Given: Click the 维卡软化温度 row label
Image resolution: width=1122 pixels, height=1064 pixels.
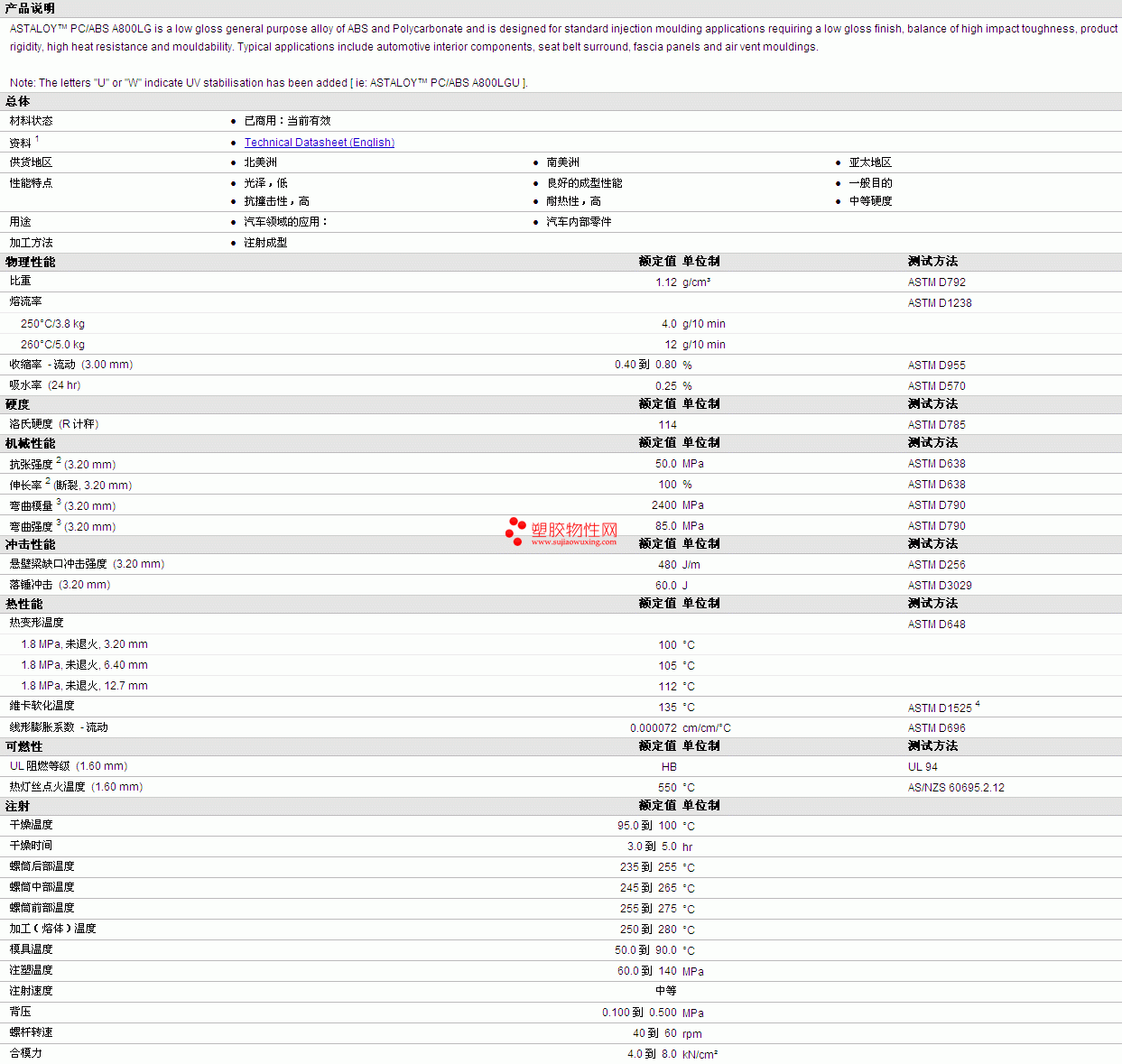Looking at the screenshot, I should [42, 706].
